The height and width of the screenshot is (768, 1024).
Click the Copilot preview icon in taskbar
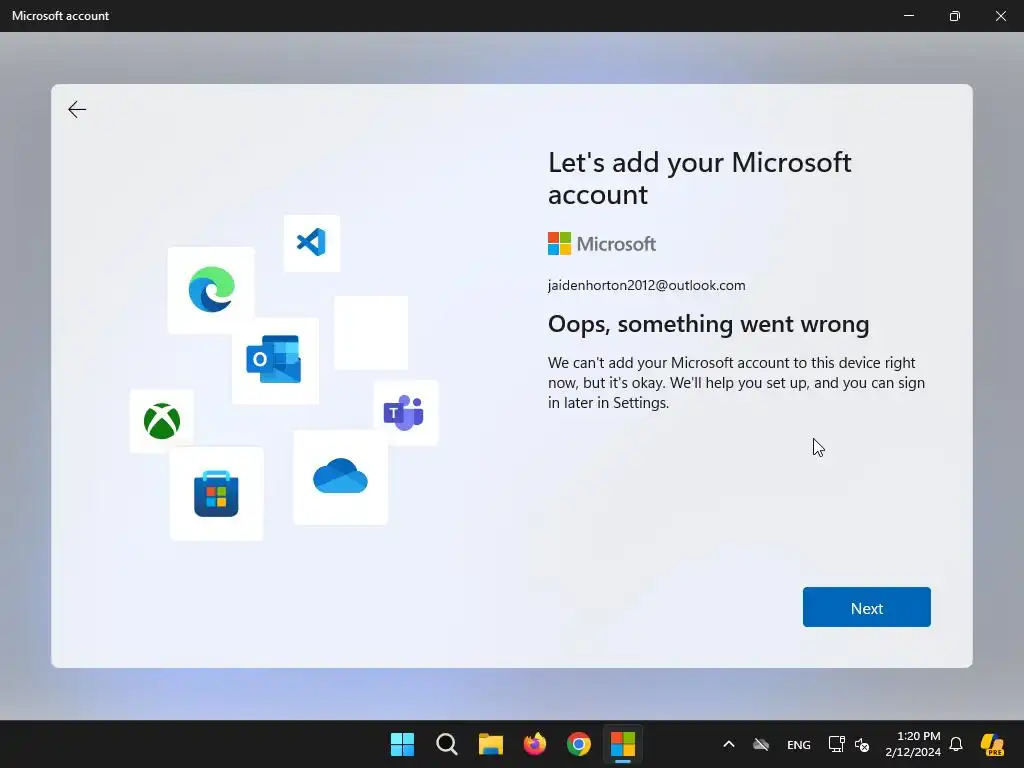[993, 744]
